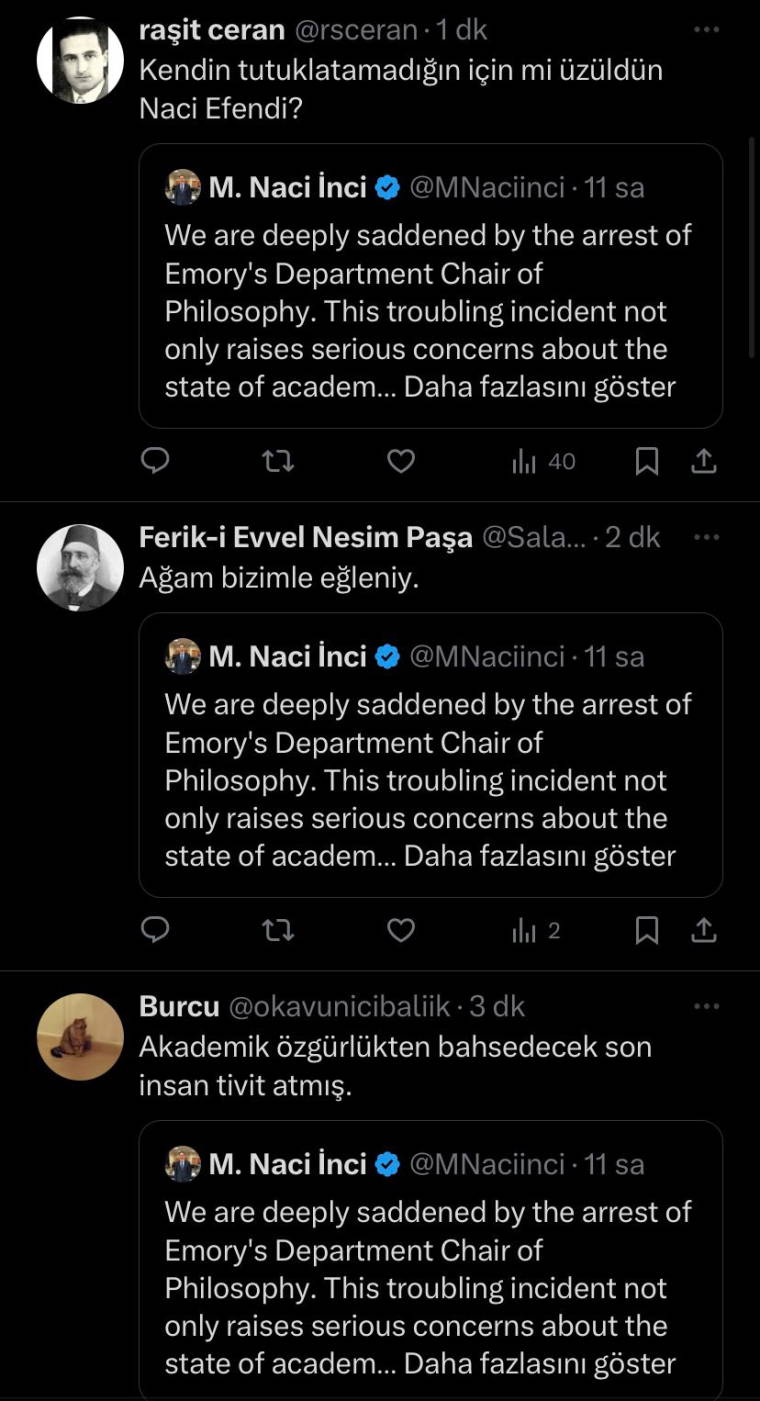Open more options for Nesim Paşa's tweet

(706, 537)
